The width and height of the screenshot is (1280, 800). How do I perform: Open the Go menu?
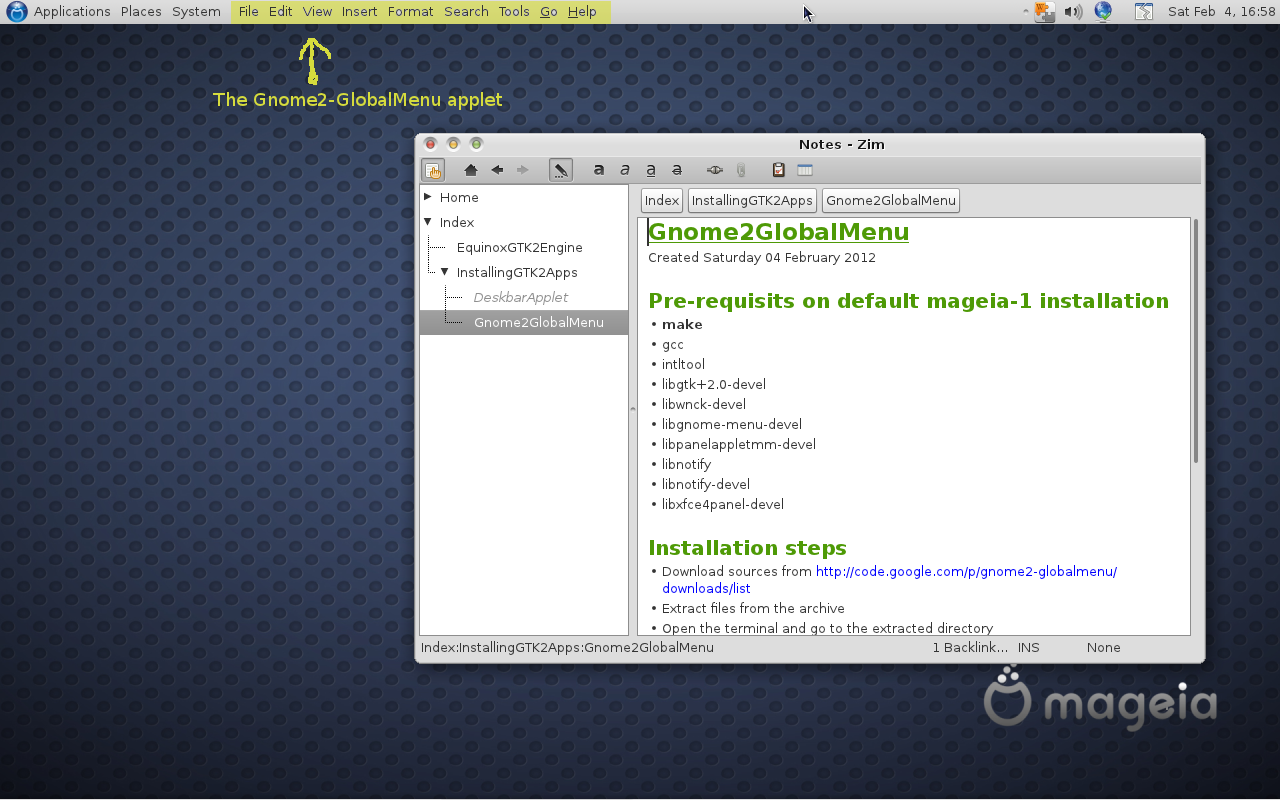pos(548,12)
